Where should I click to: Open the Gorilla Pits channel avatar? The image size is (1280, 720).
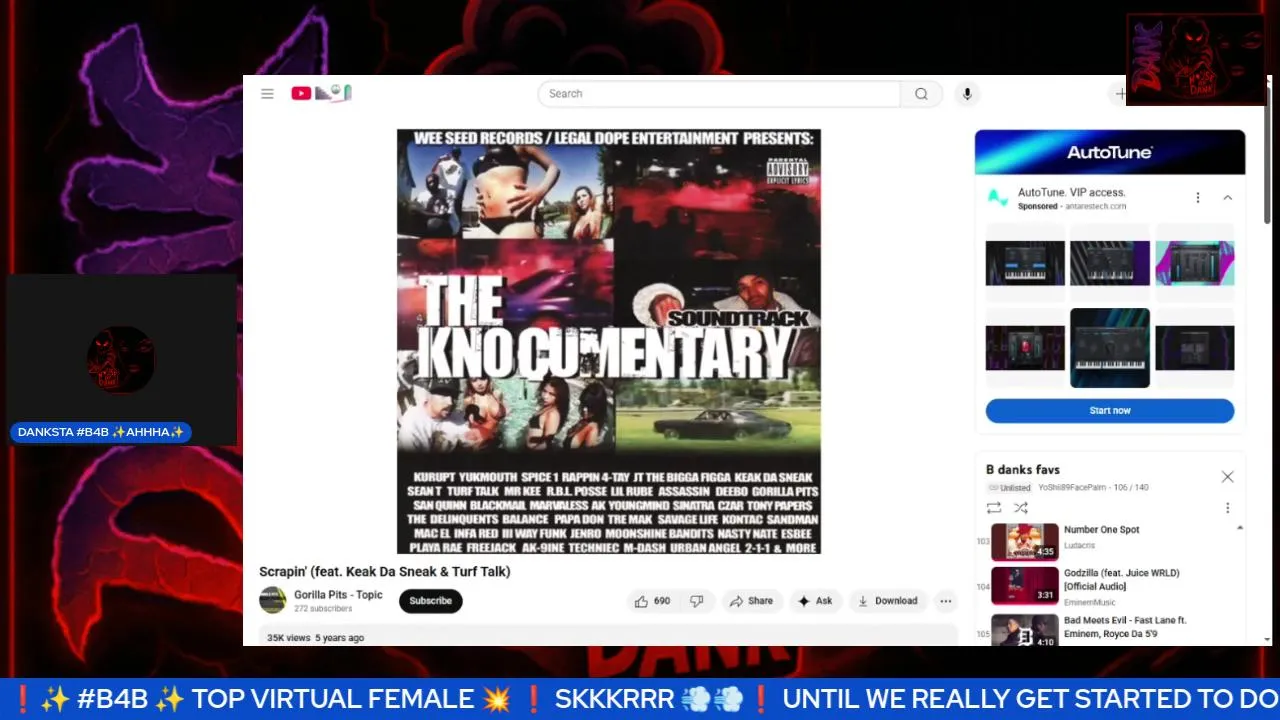coord(273,600)
